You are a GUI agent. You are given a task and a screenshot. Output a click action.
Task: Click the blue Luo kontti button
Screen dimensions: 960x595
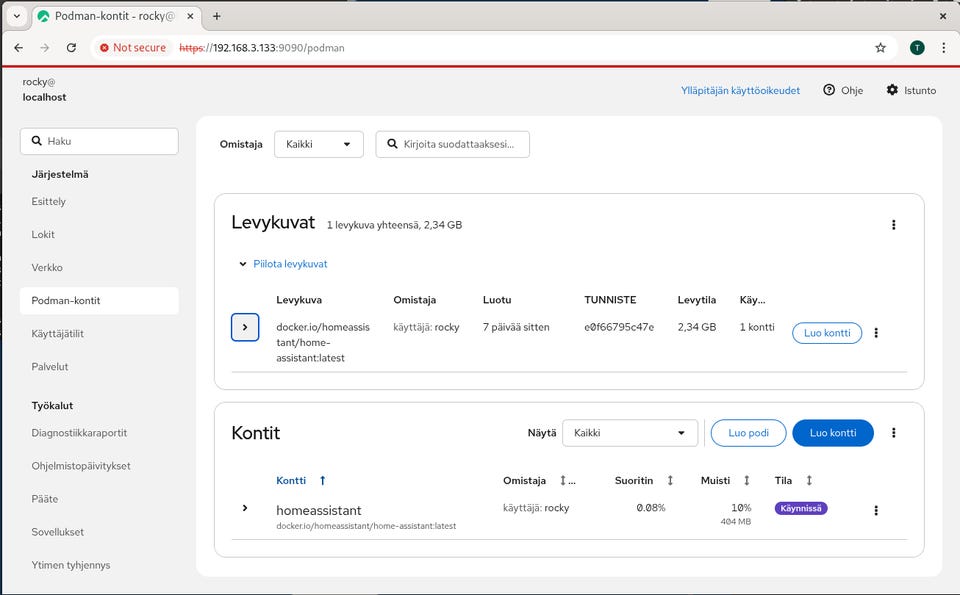pyautogui.click(x=832, y=433)
